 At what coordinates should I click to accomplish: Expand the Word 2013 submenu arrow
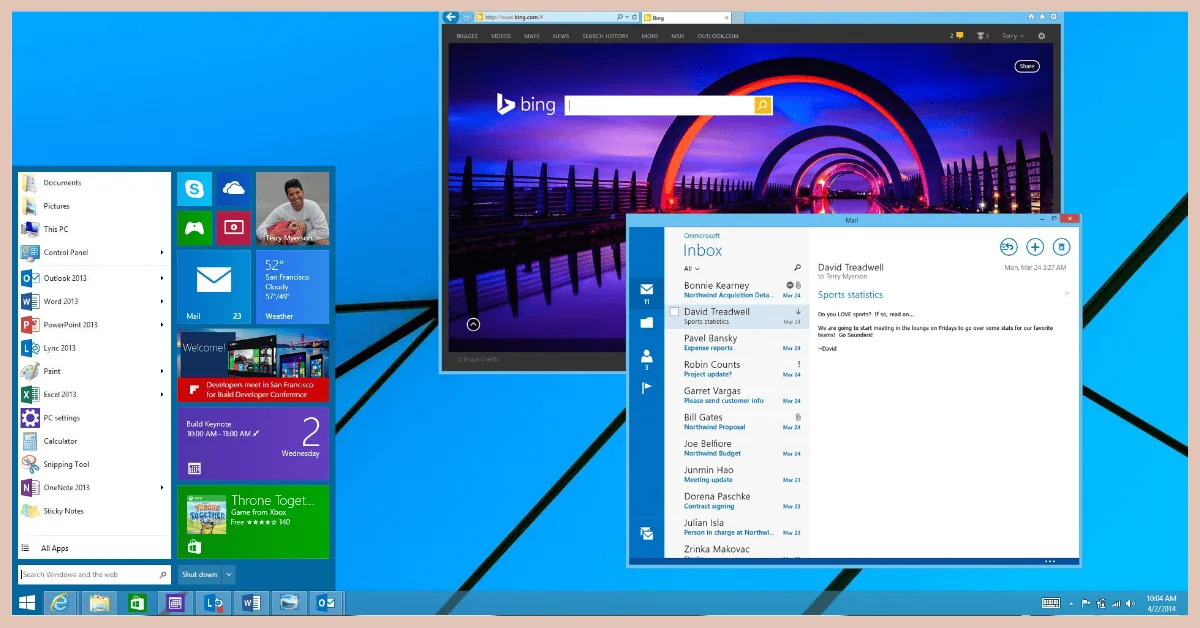(x=162, y=301)
